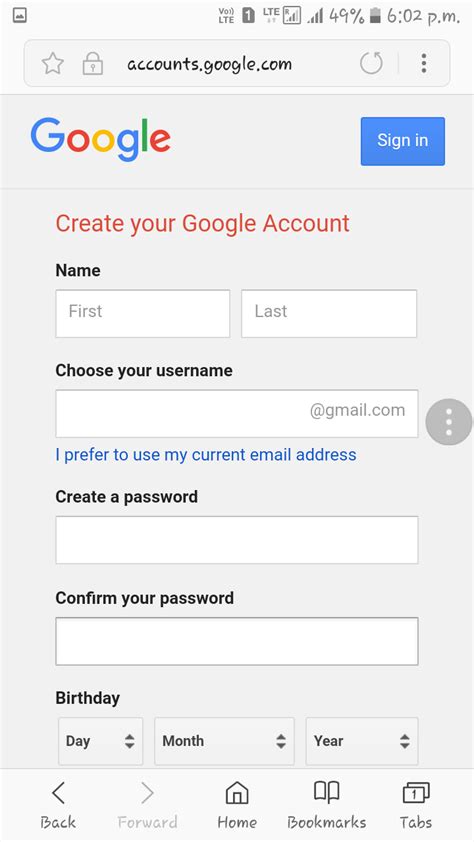The image size is (474, 842).
Task: Reload the page with refresh icon
Action: [x=371, y=63]
